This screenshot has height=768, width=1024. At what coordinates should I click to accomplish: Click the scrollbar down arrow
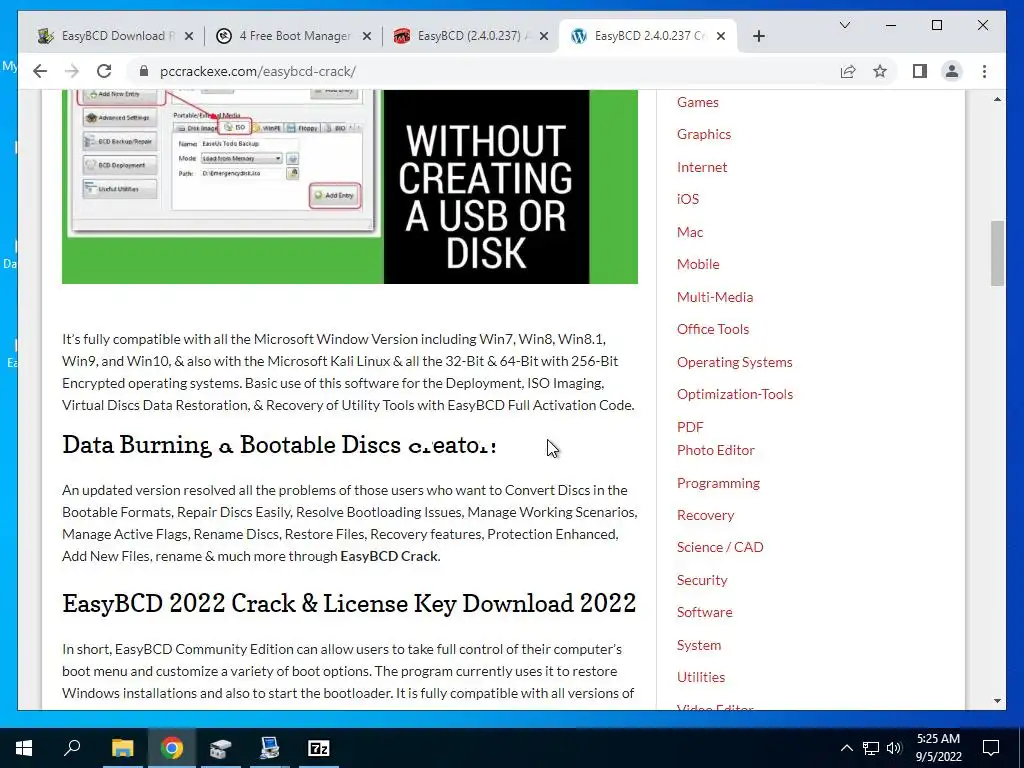pos(997,701)
